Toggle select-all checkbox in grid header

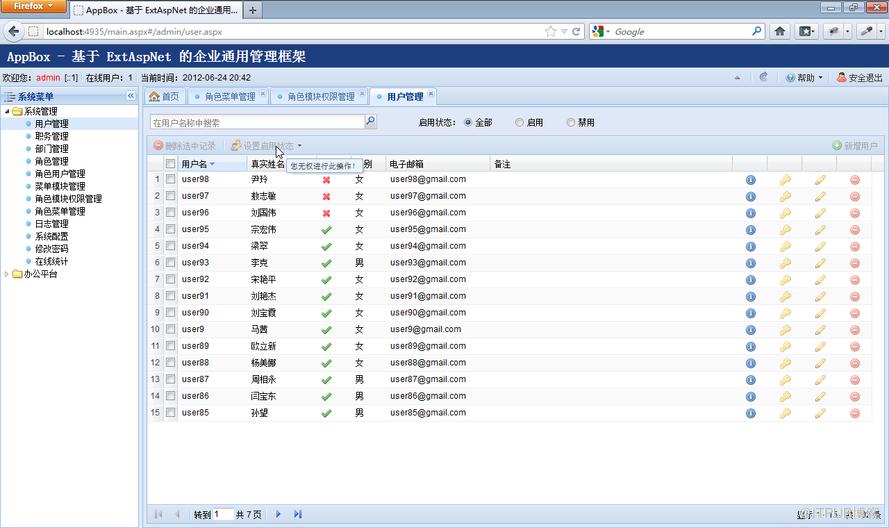click(x=170, y=164)
